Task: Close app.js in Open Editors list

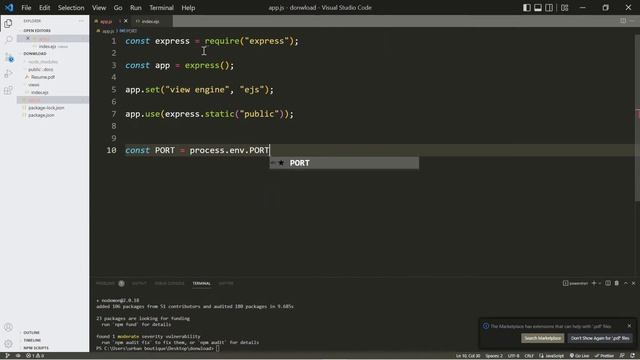Action: (28, 38)
